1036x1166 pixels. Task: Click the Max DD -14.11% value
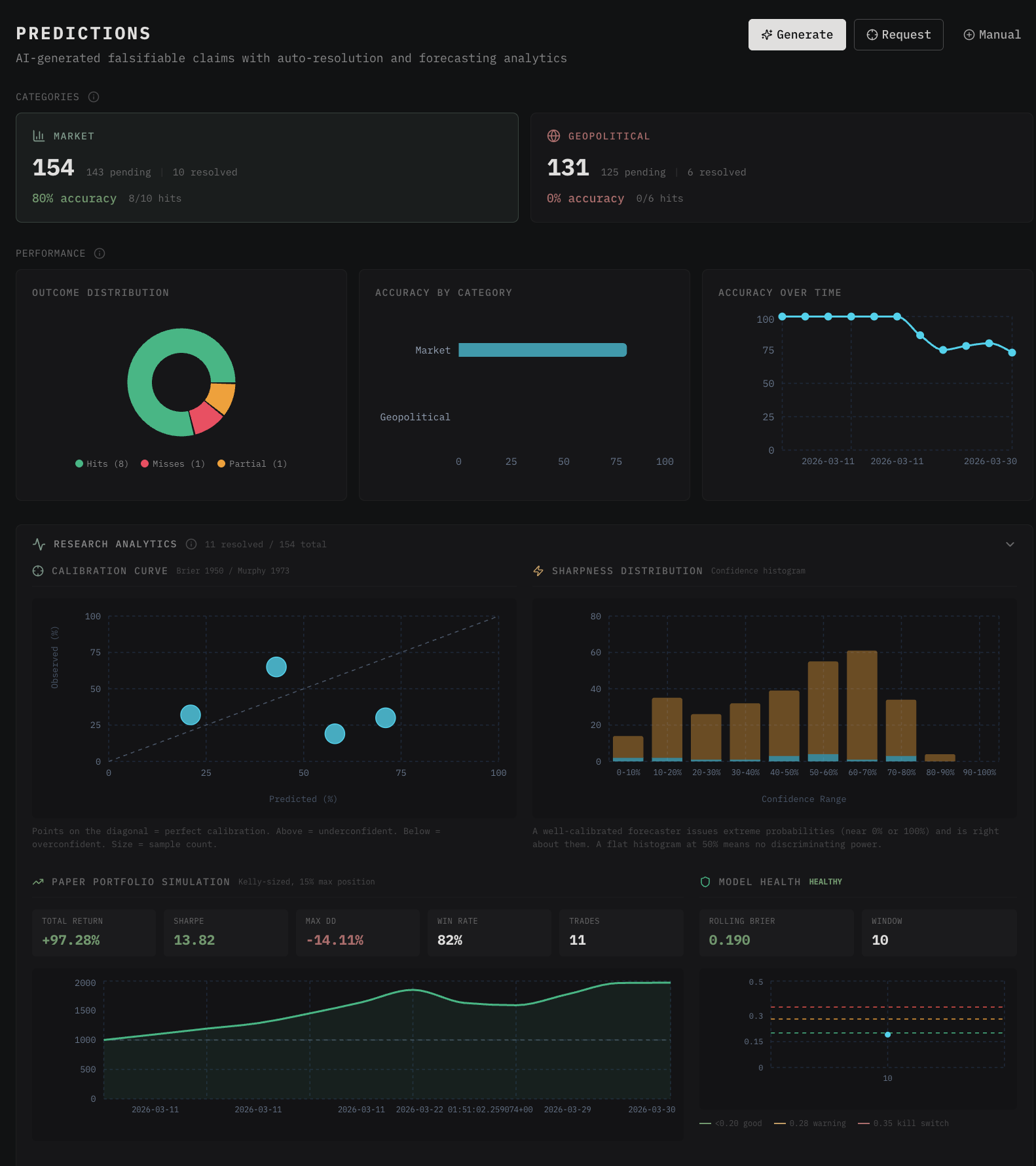click(335, 940)
